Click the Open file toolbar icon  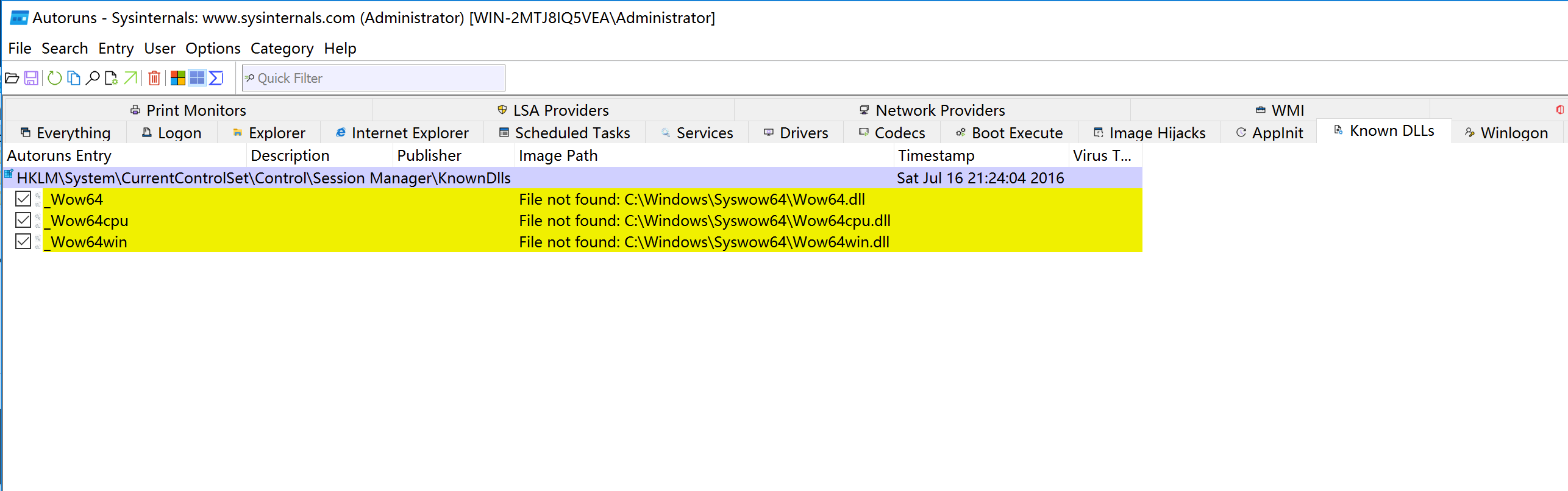[12, 78]
